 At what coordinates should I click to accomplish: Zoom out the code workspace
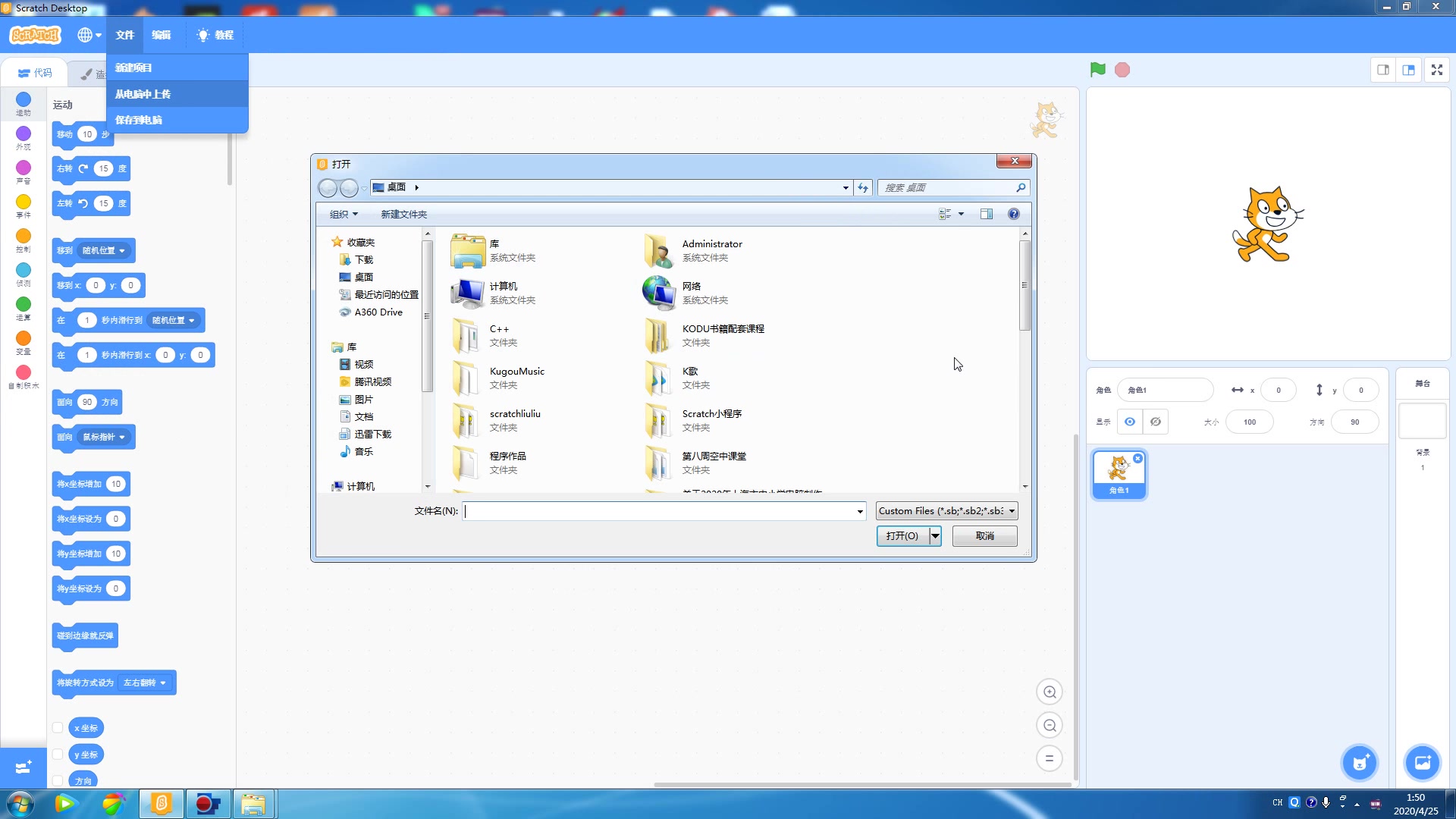(x=1050, y=725)
